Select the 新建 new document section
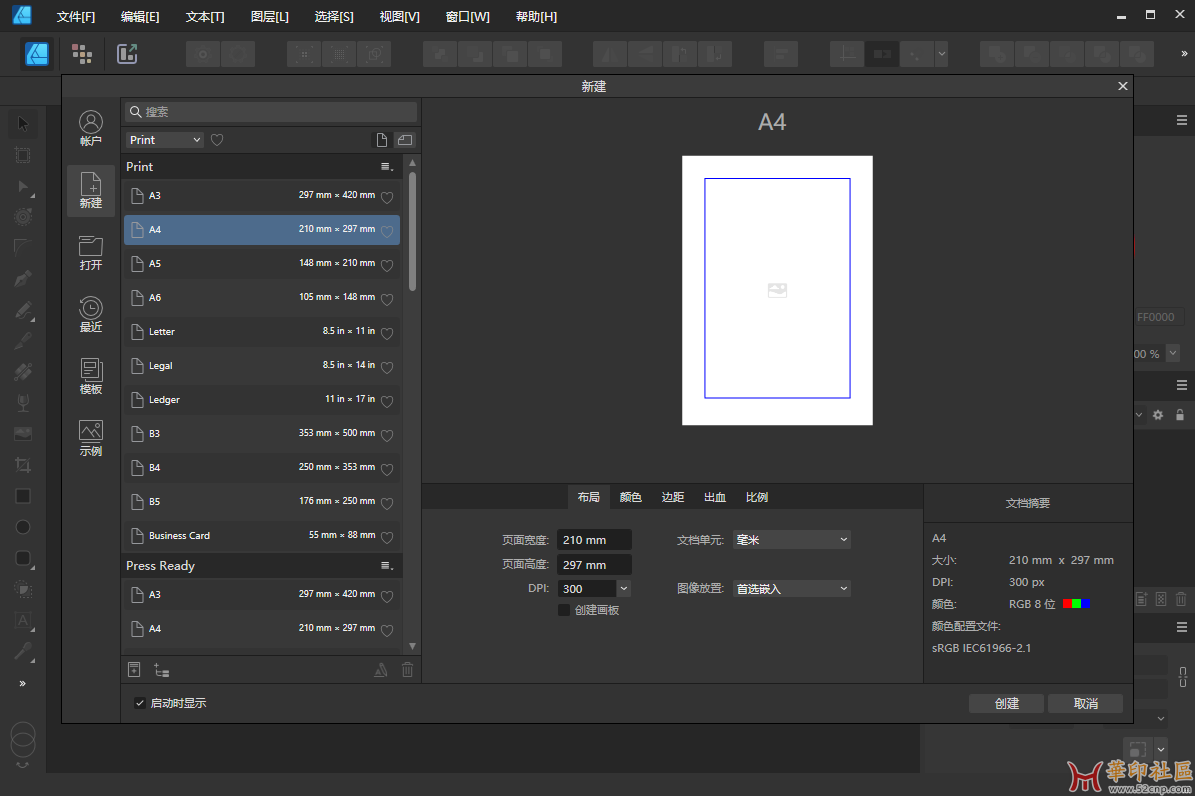The image size is (1195, 796). tap(91, 190)
